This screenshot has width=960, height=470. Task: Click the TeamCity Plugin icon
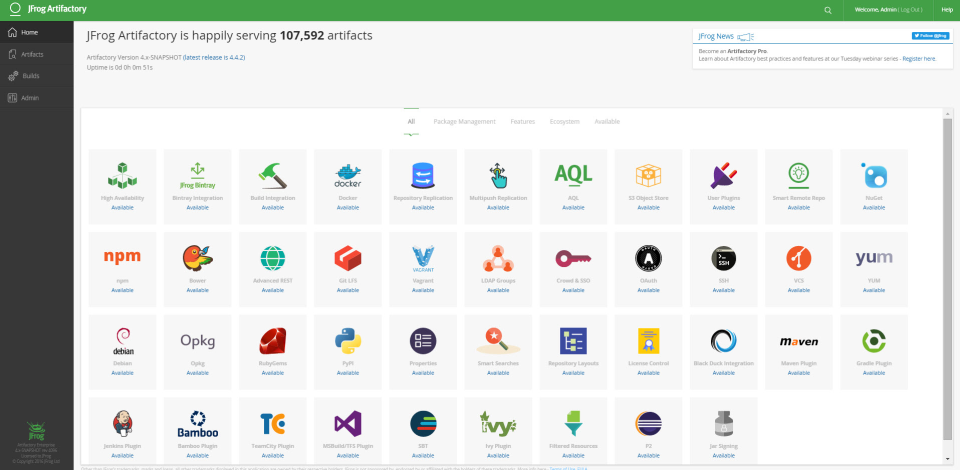(x=272, y=423)
